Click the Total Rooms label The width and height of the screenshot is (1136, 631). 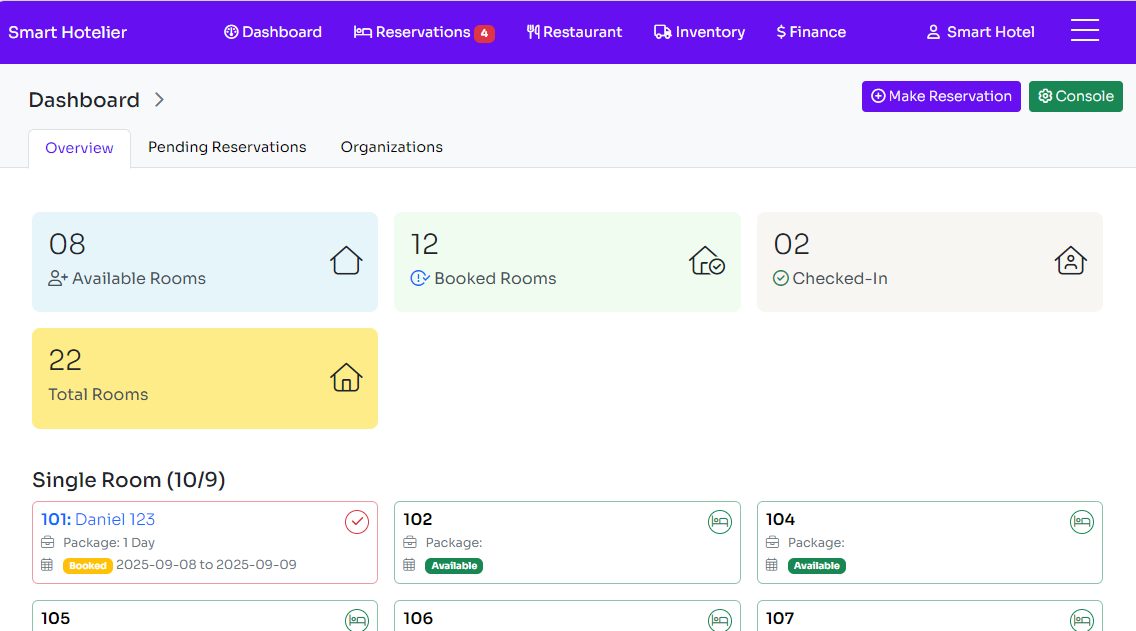[x=99, y=394]
